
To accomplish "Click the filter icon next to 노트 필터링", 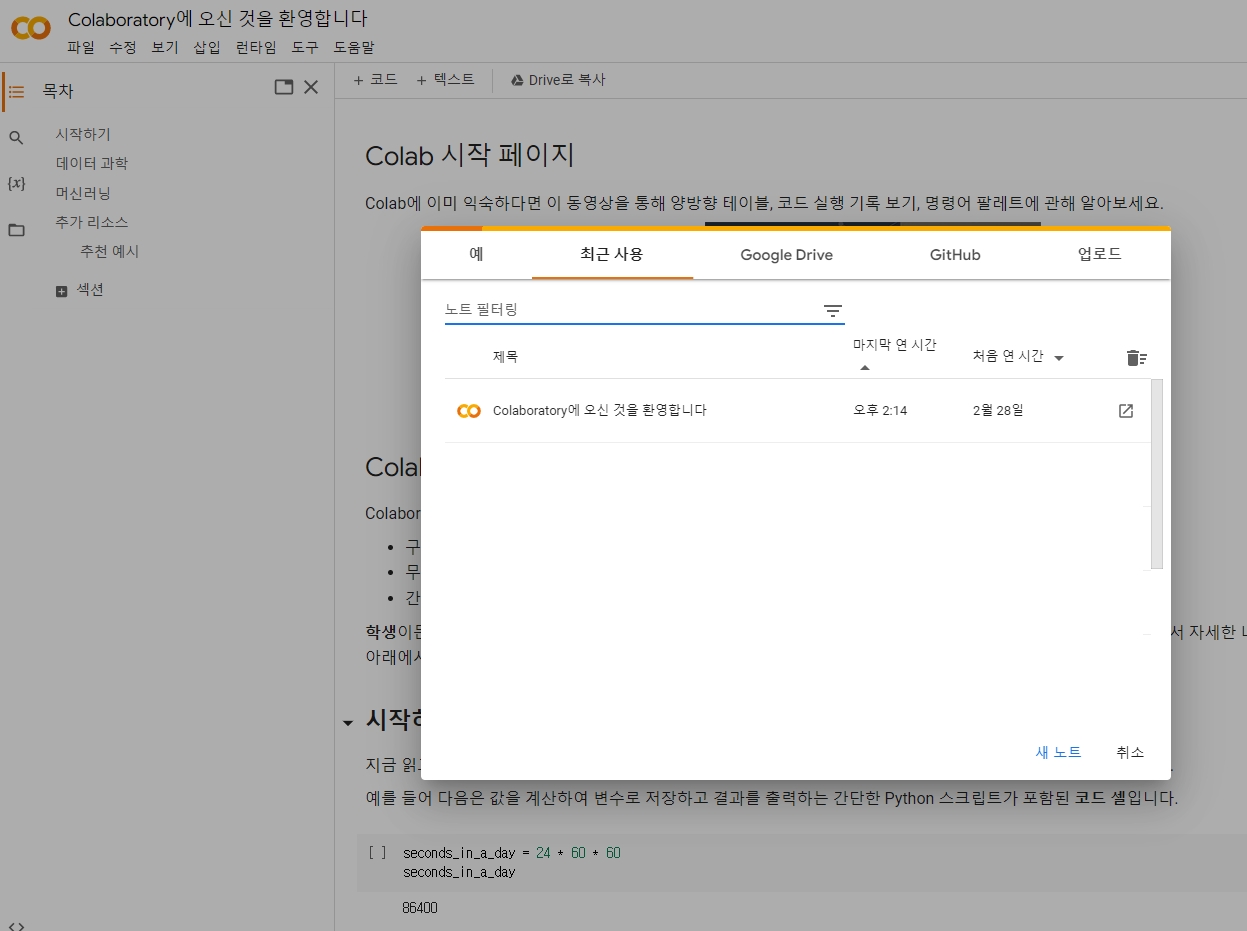I will pyautogui.click(x=833, y=311).
